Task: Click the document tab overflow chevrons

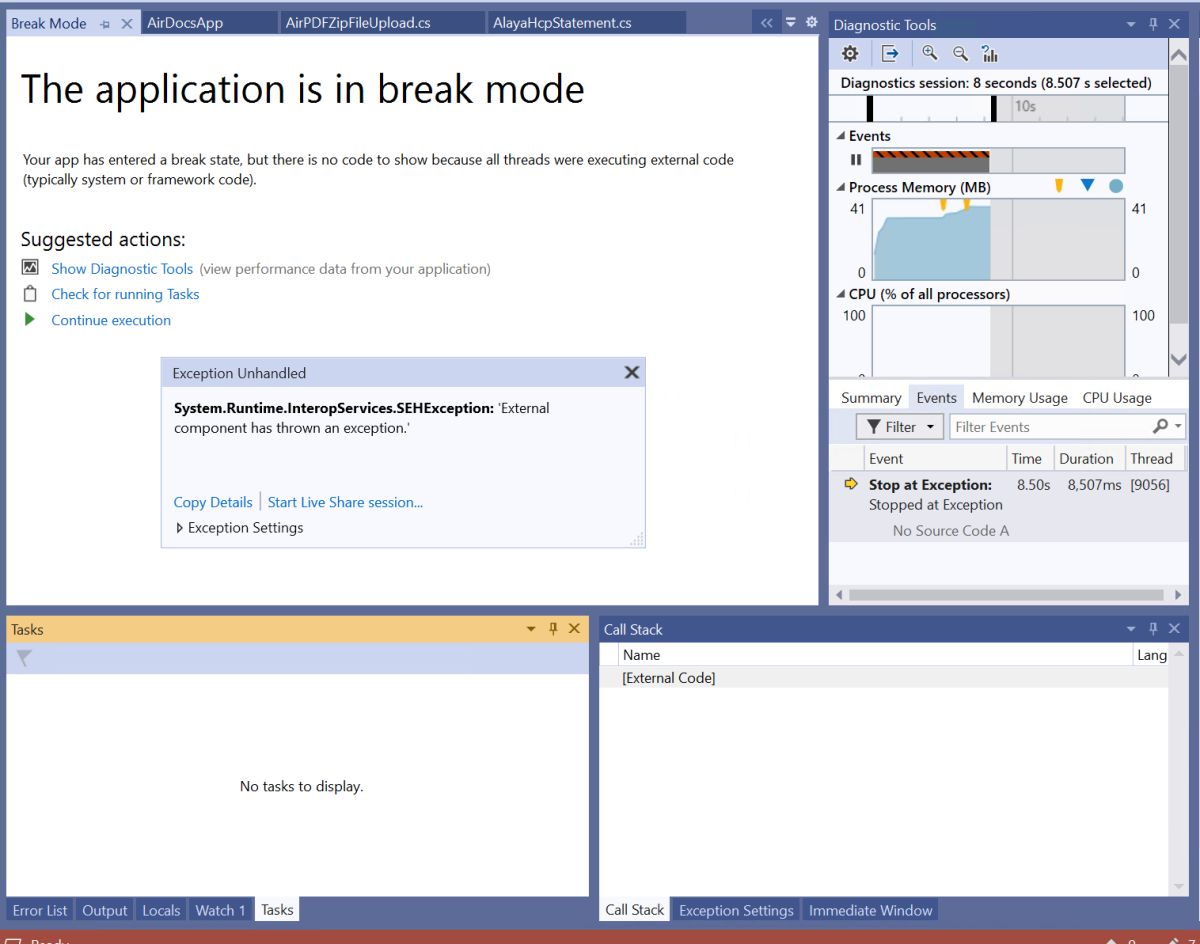Action: coord(767,22)
